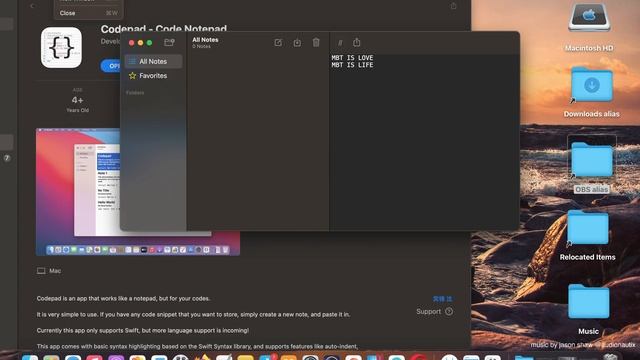
Task: Click 'It is very simple to use' line
Action: 193,314
